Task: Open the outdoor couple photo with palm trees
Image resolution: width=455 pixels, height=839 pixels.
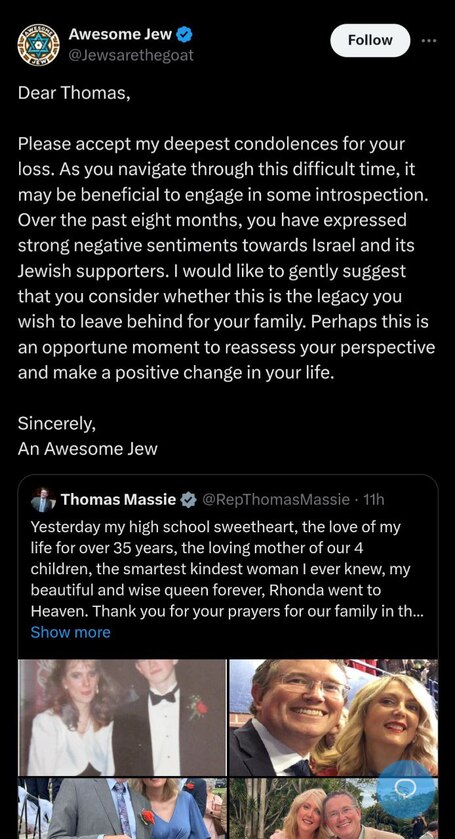Action: click(x=333, y=809)
